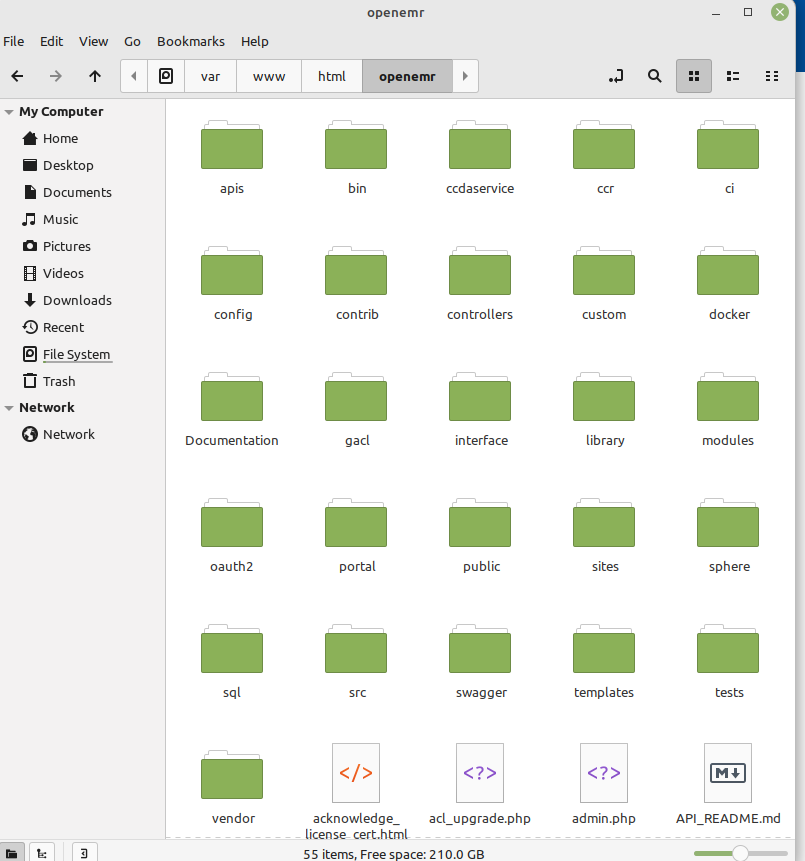Select the bin folder
Screen dimensions: 805x861
coord(356,158)
